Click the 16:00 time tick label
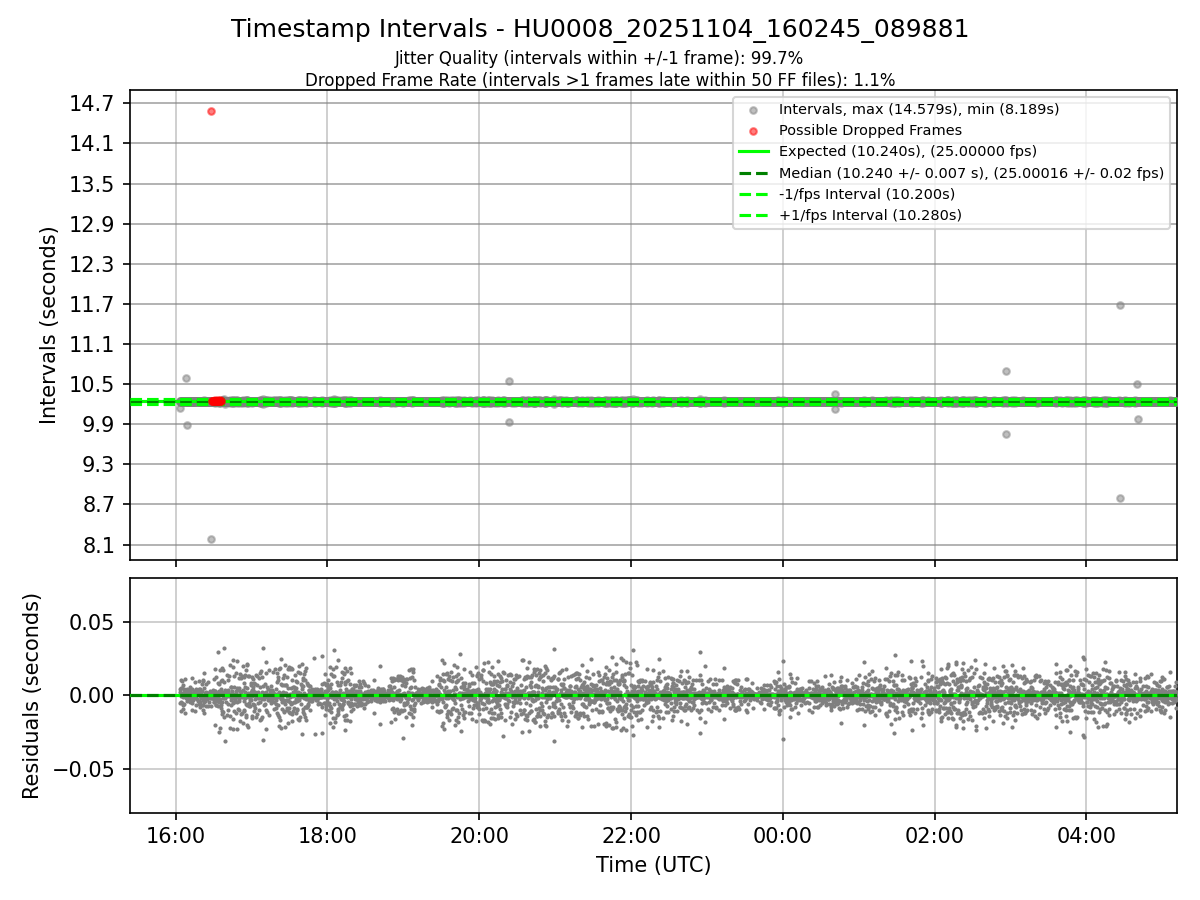1200x900 pixels. coord(176,835)
